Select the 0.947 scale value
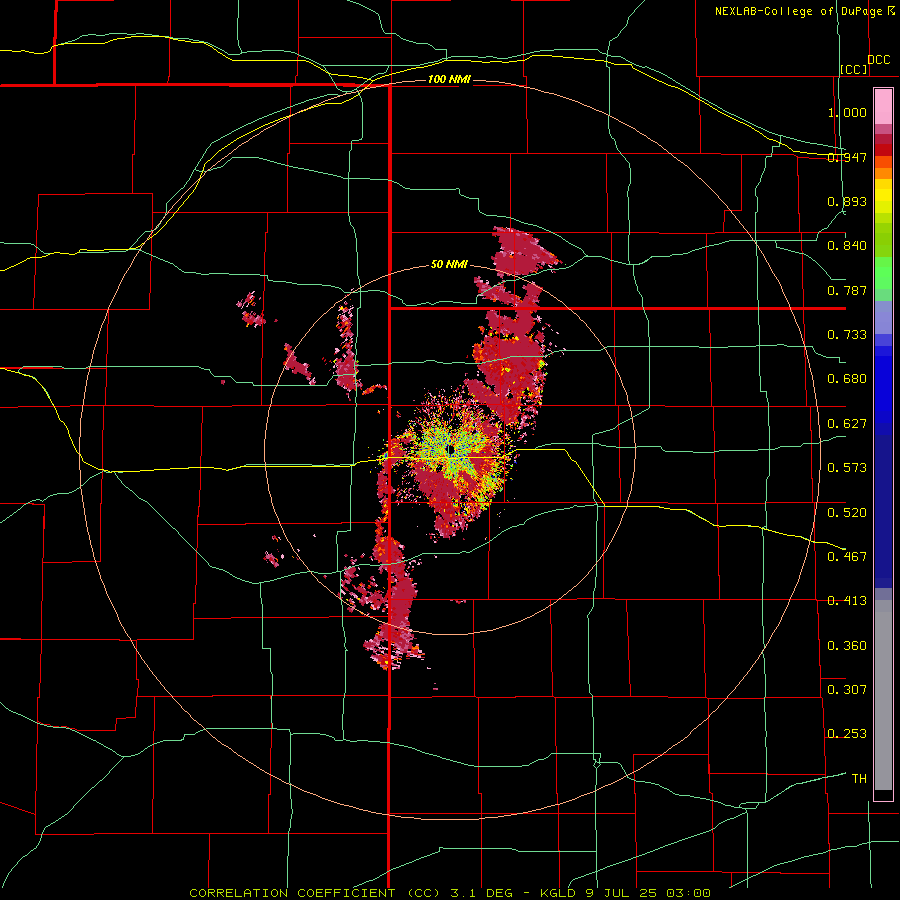Screen dimensions: 900x900 click(x=847, y=157)
